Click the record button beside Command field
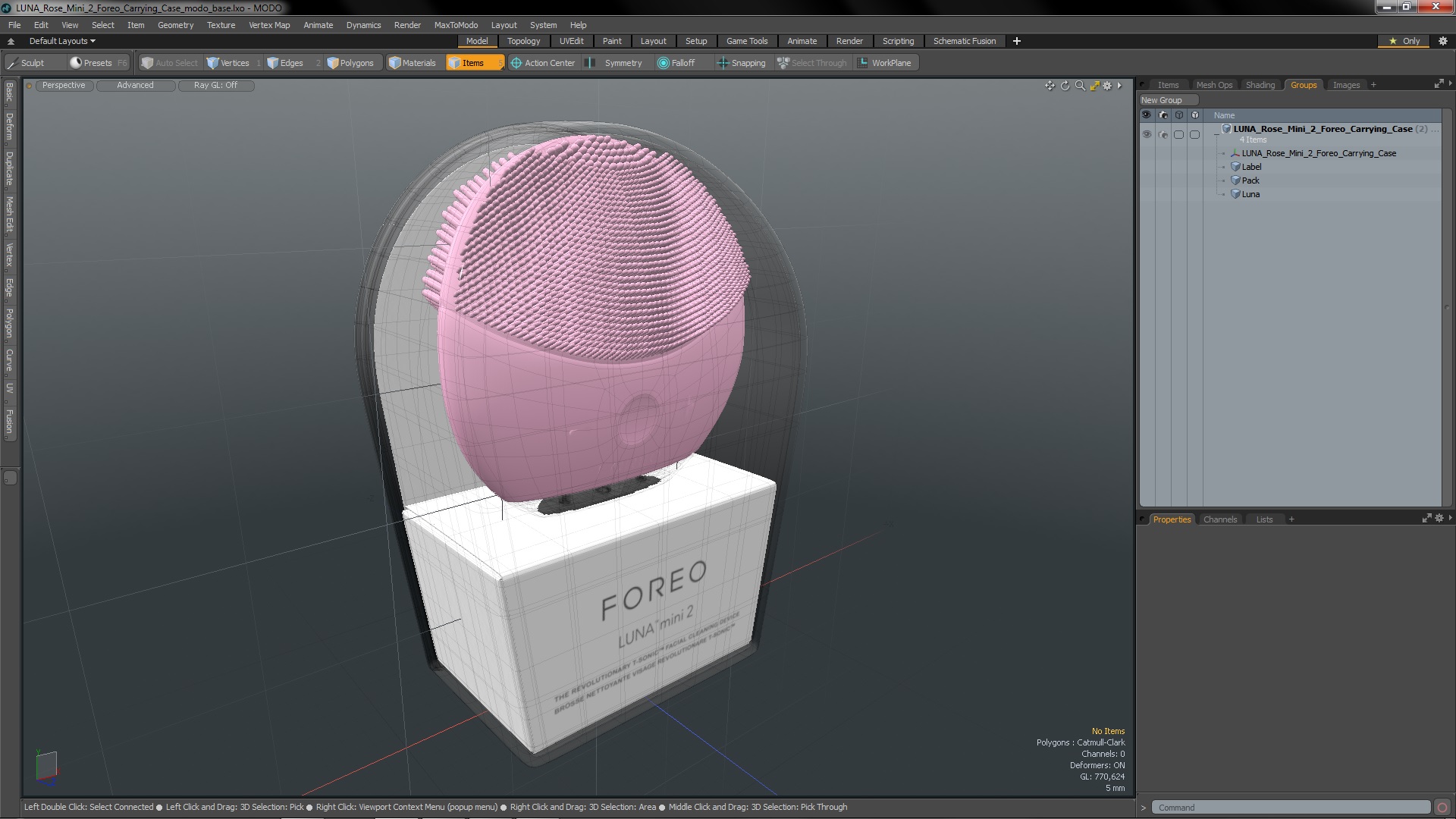 pyautogui.click(x=1442, y=808)
